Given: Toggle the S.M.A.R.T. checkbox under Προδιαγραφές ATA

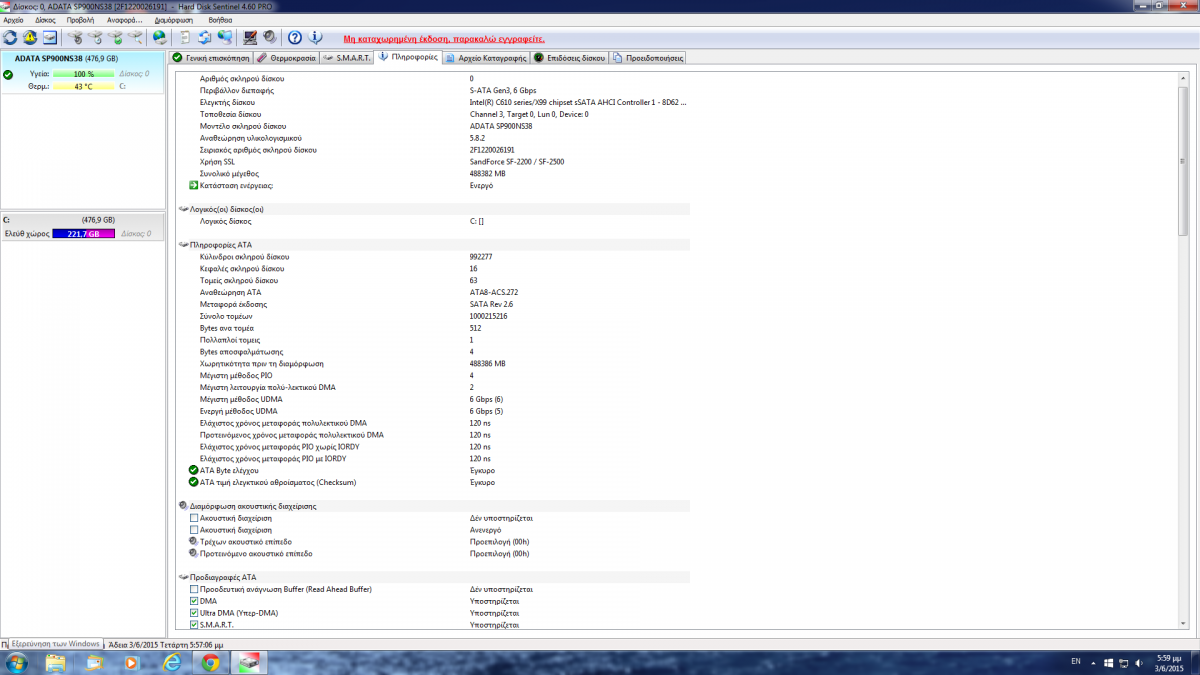Looking at the screenshot, I should 194,625.
